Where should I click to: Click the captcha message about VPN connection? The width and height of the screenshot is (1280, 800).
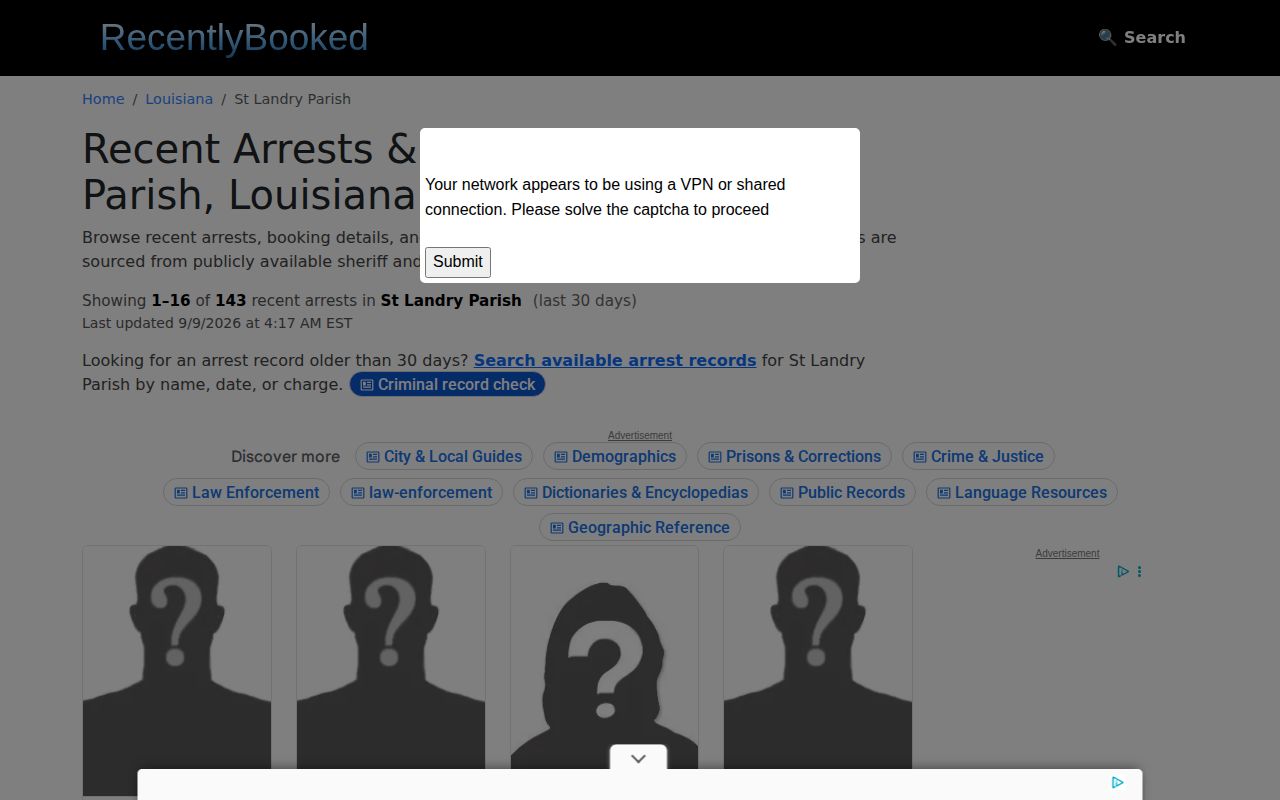pyautogui.click(x=605, y=197)
